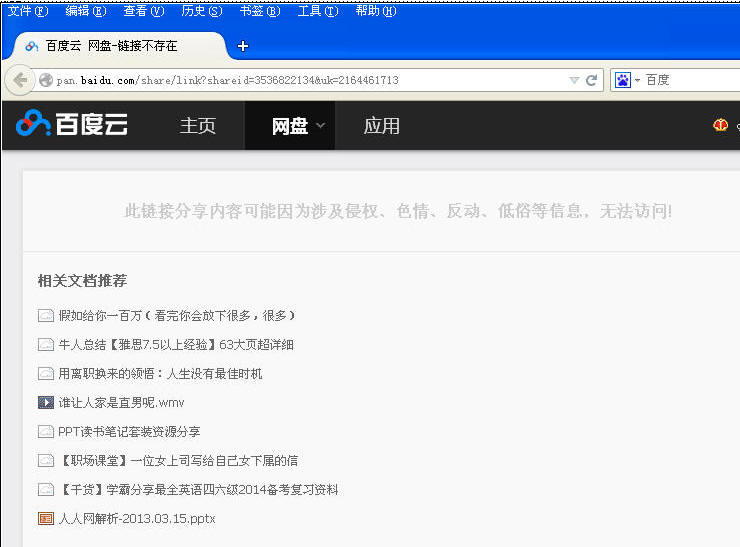The width and height of the screenshot is (740, 547).
Task: Click the tab's Baidu Cloud favicon
Action: [x=32, y=46]
